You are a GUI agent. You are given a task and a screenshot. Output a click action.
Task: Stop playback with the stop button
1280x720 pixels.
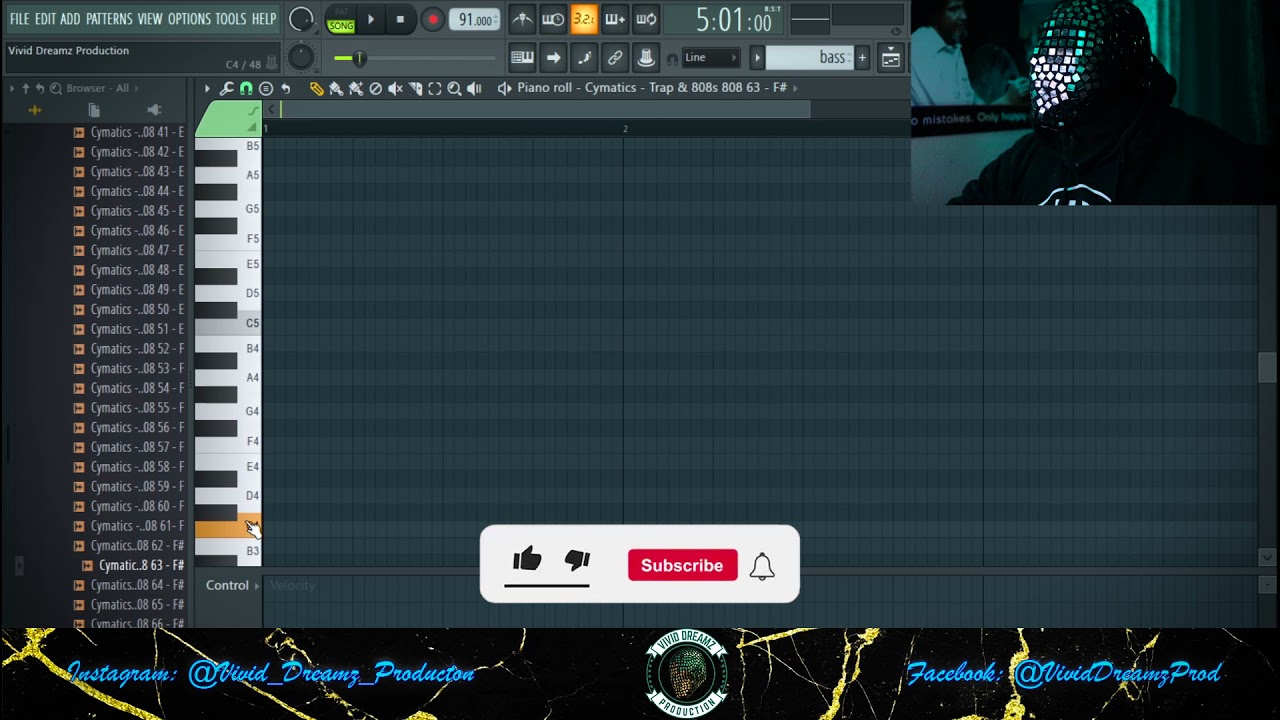(x=400, y=19)
